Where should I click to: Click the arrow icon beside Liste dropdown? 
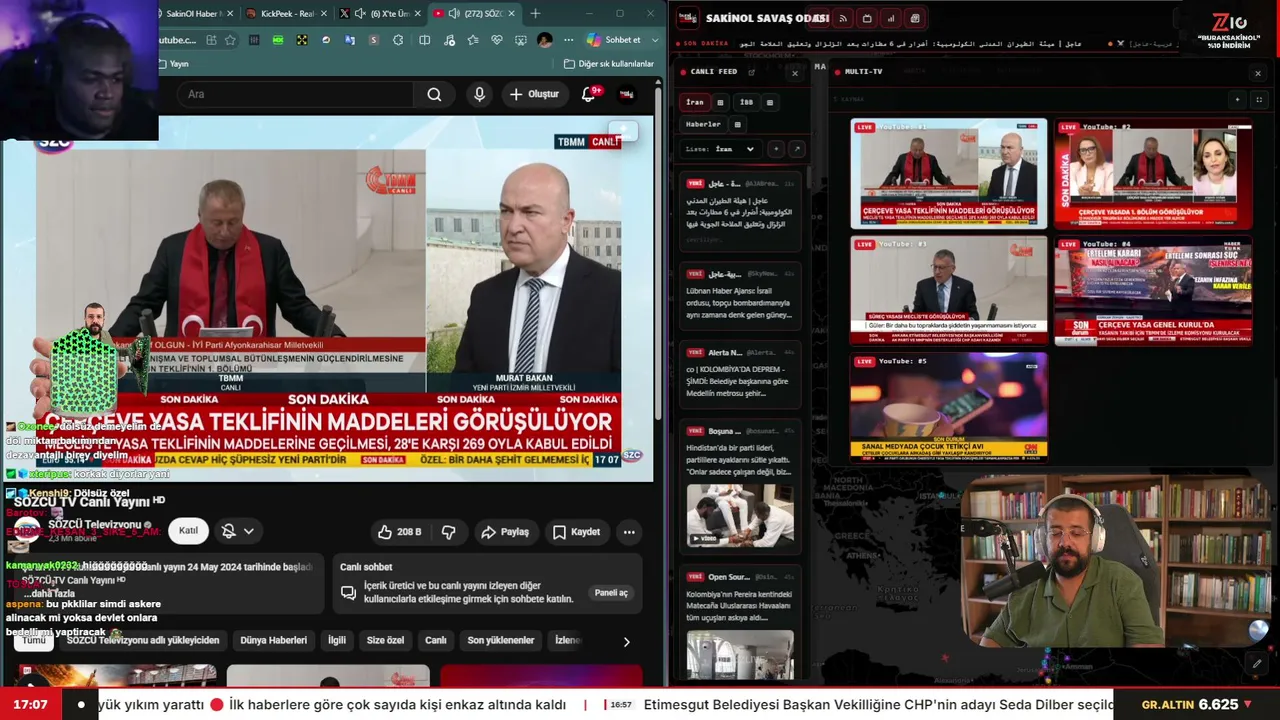coord(797,149)
